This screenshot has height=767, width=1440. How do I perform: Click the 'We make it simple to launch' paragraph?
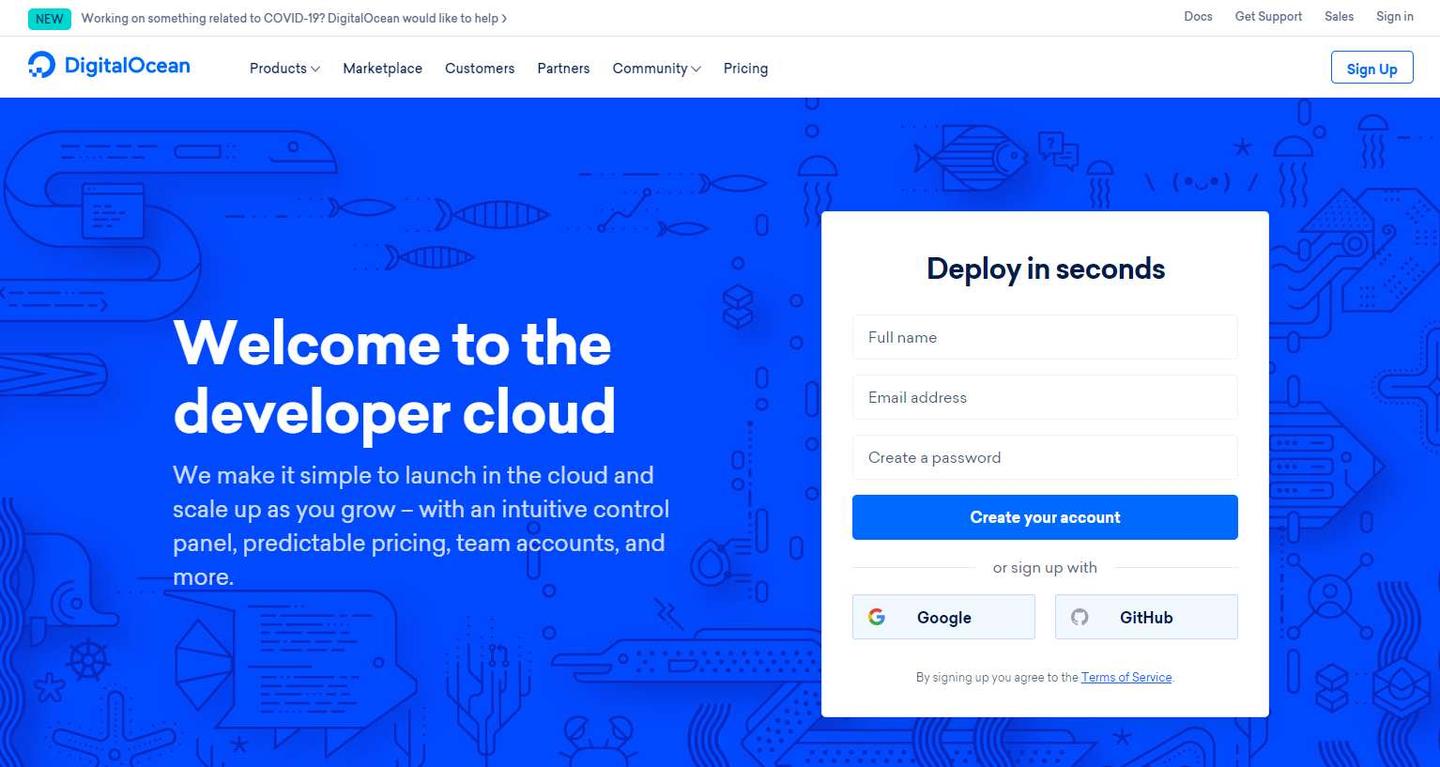click(x=421, y=526)
